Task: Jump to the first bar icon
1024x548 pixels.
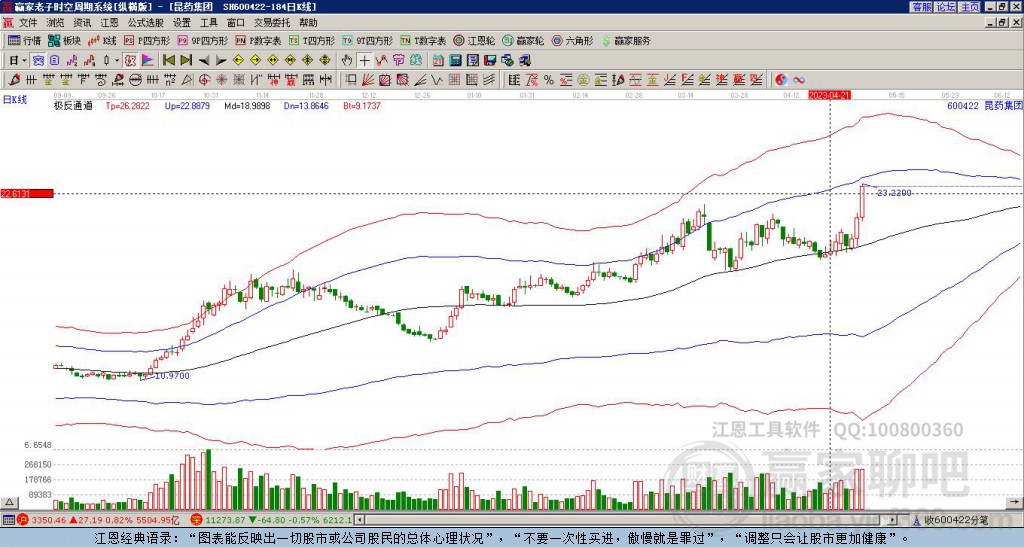Action: click(168, 61)
